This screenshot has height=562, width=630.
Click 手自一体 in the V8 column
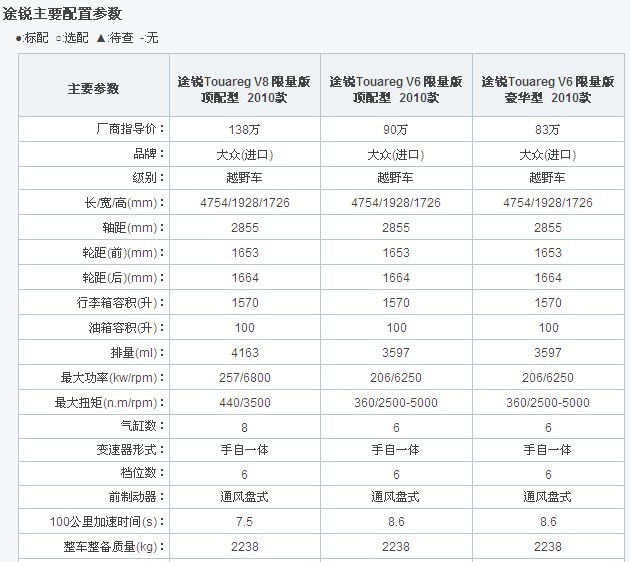tap(244, 450)
